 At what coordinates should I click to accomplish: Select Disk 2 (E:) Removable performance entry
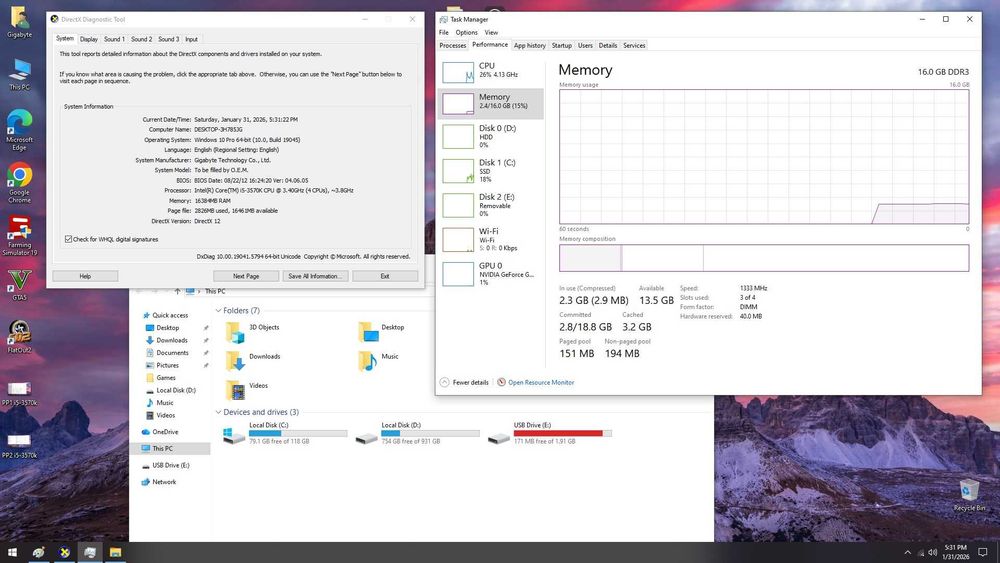coord(490,205)
